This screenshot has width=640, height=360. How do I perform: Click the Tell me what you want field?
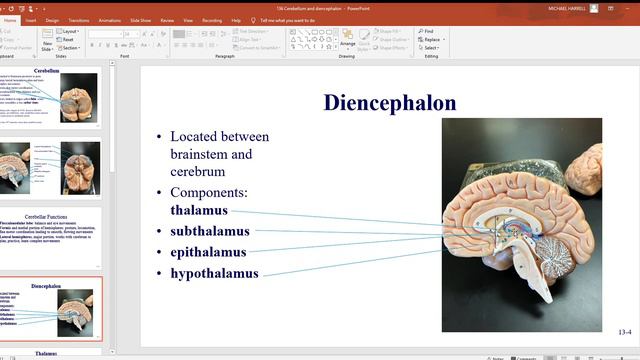pyautogui.click(x=287, y=20)
